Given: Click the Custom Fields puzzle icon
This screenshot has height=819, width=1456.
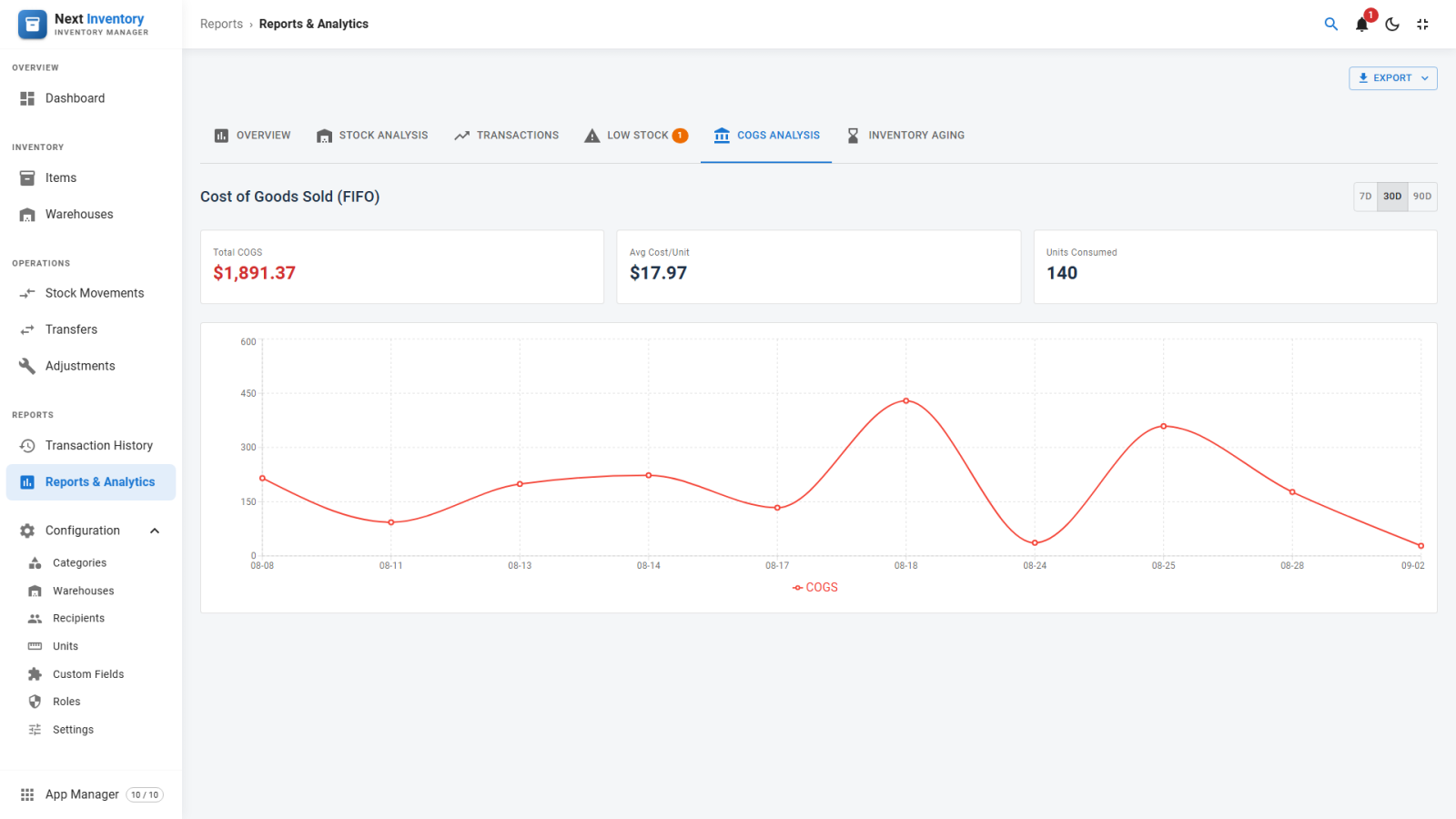Looking at the screenshot, I should pos(35,674).
